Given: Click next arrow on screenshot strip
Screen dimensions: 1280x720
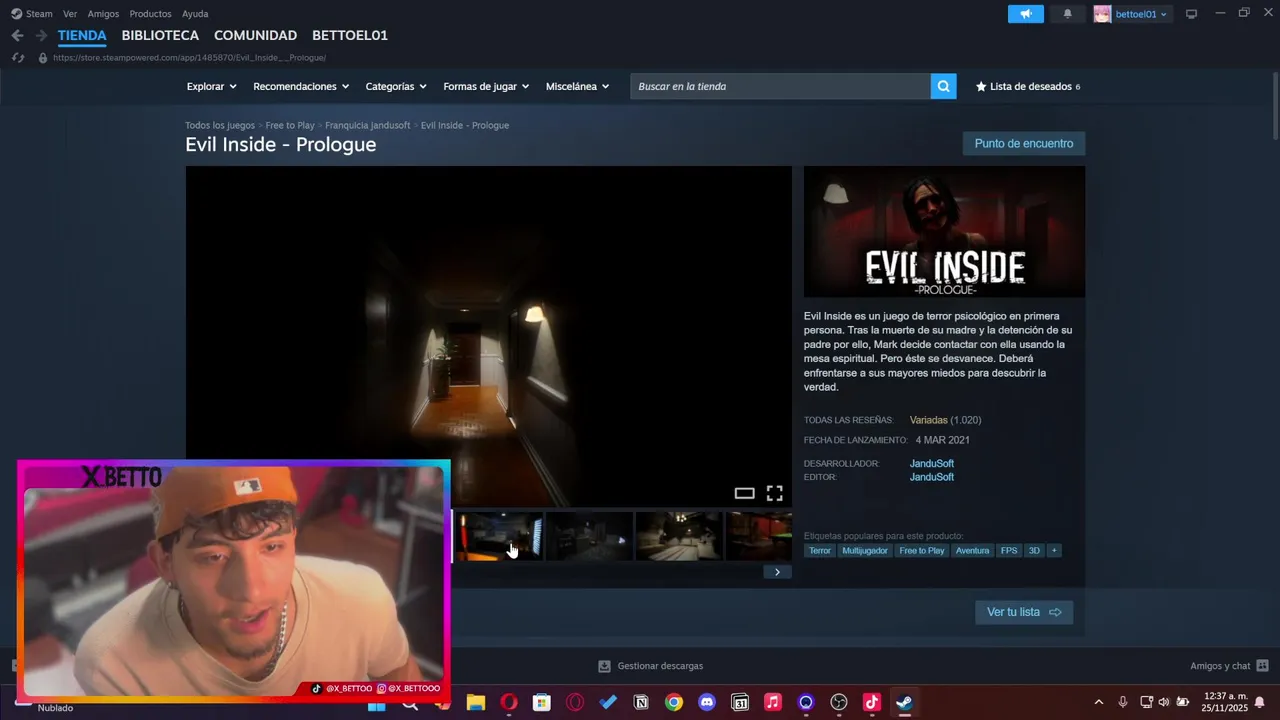Looking at the screenshot, I should 777,572.
